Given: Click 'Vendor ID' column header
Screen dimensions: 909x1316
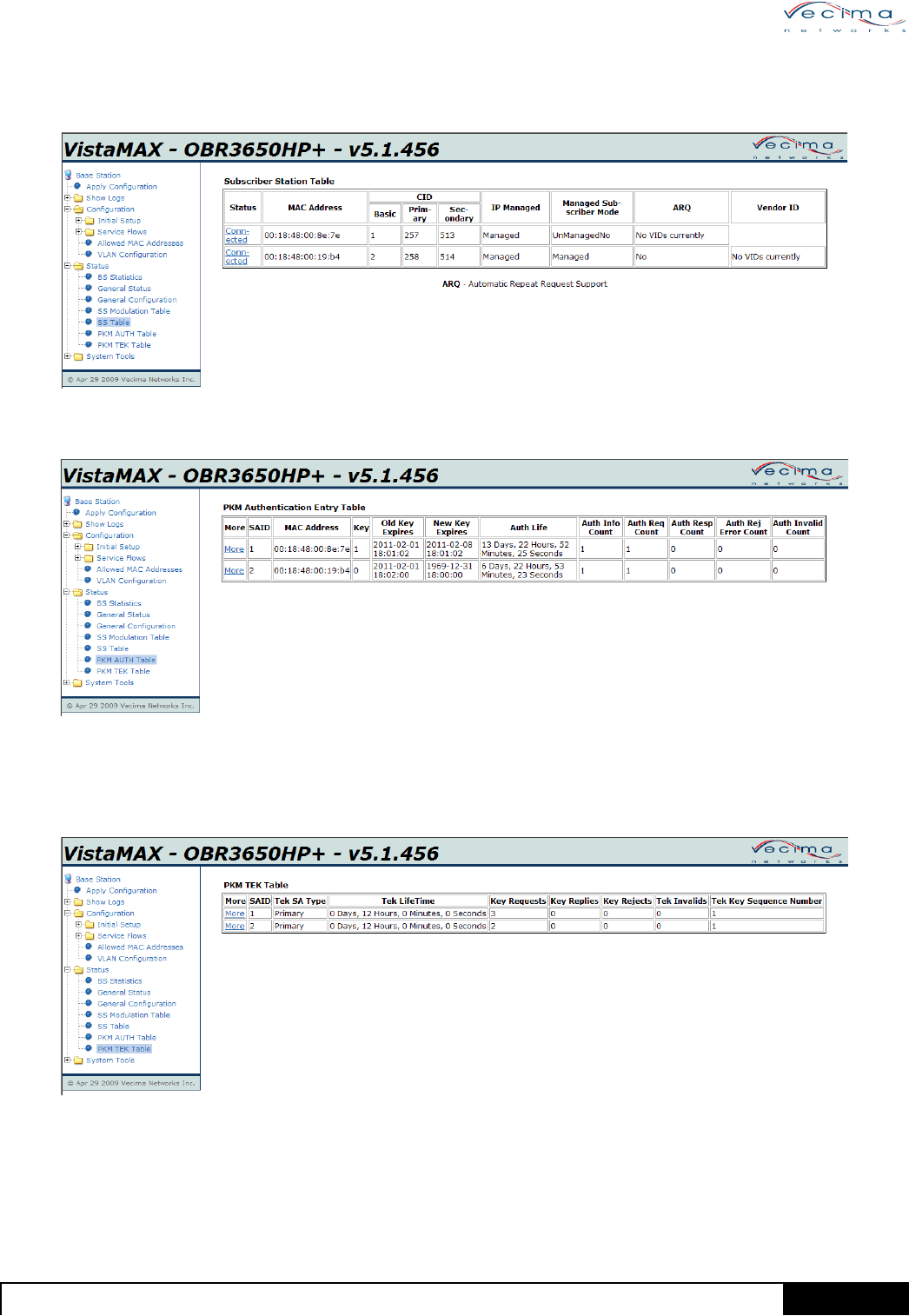Looking at the screenshot, I should click(778, 208).
